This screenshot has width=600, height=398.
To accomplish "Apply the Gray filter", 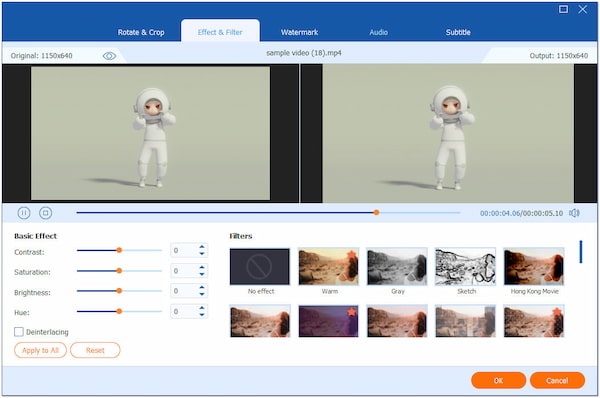I will click(x=397, y=267).
